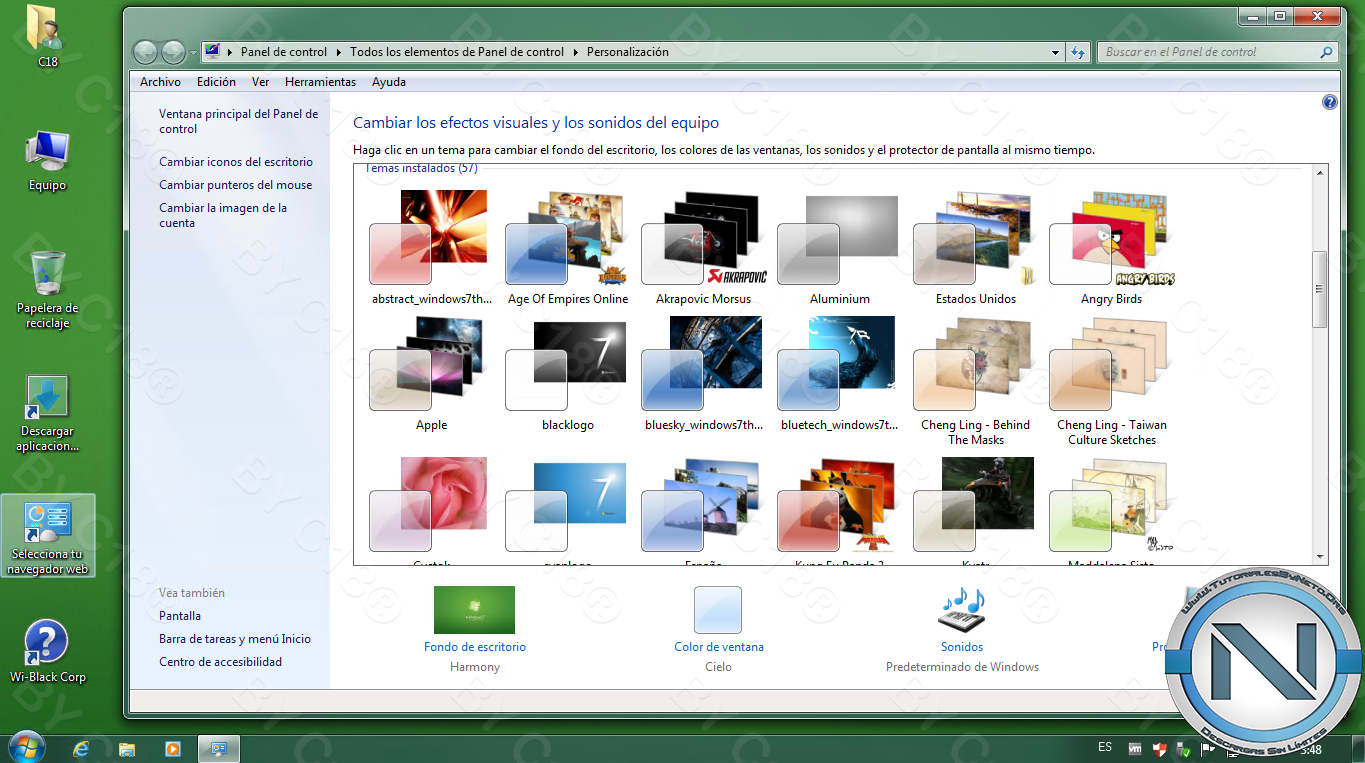This screenshot has width=1365, height=763.
Task: Select the Descargar aplicación desktop shortcut
Action: [x=47, y=414]
